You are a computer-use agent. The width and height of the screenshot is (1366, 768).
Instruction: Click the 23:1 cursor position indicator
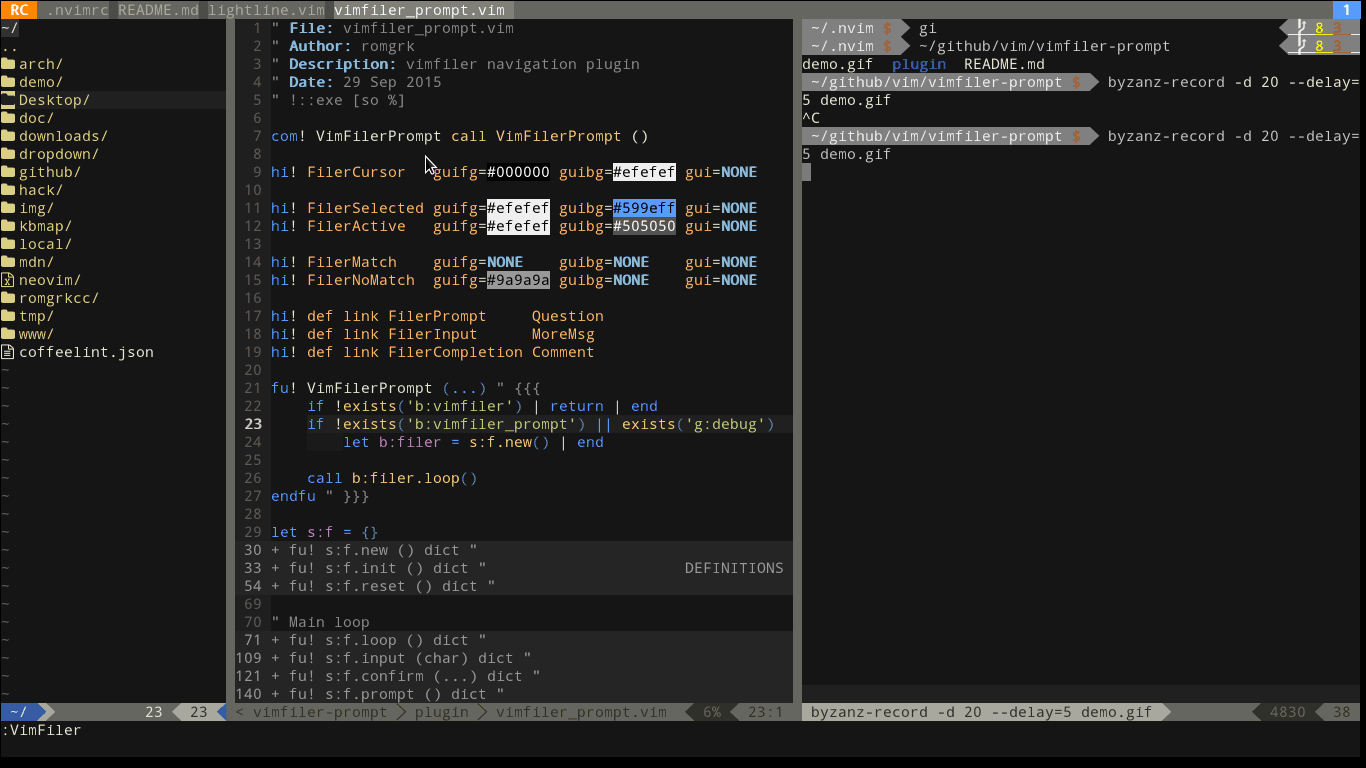(766, 712)
